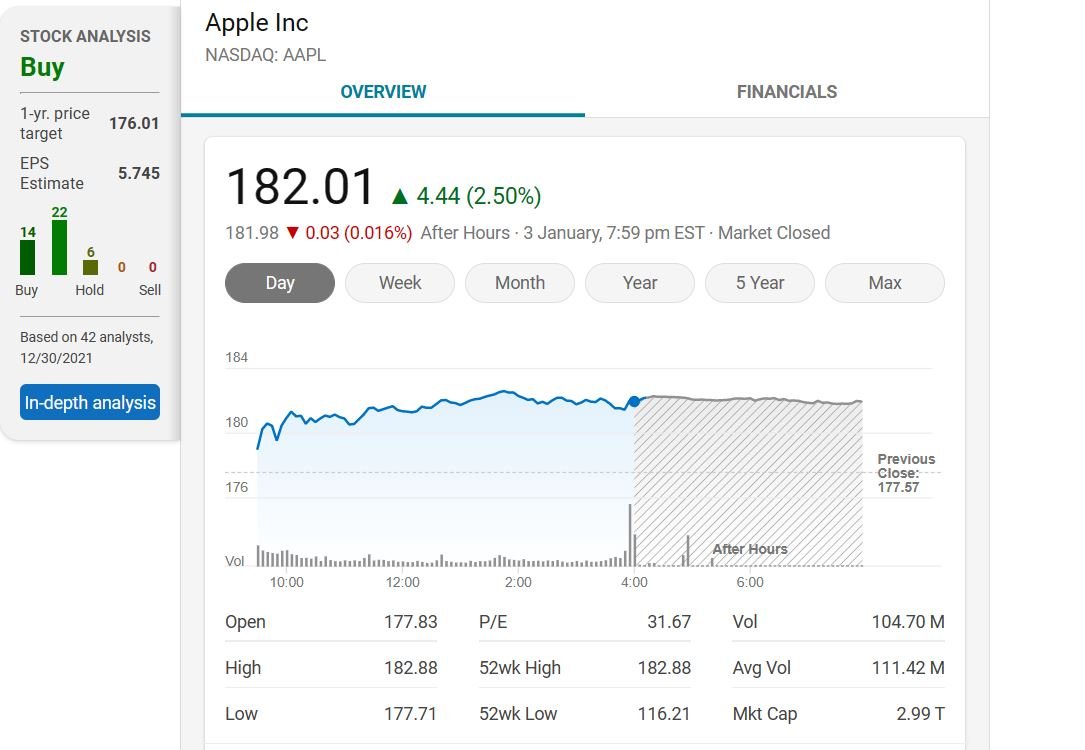The height and width of the screenshot is (750, 1085).
Task: Click the Buy bar labeled 14
Action: [x=27, y=257]
